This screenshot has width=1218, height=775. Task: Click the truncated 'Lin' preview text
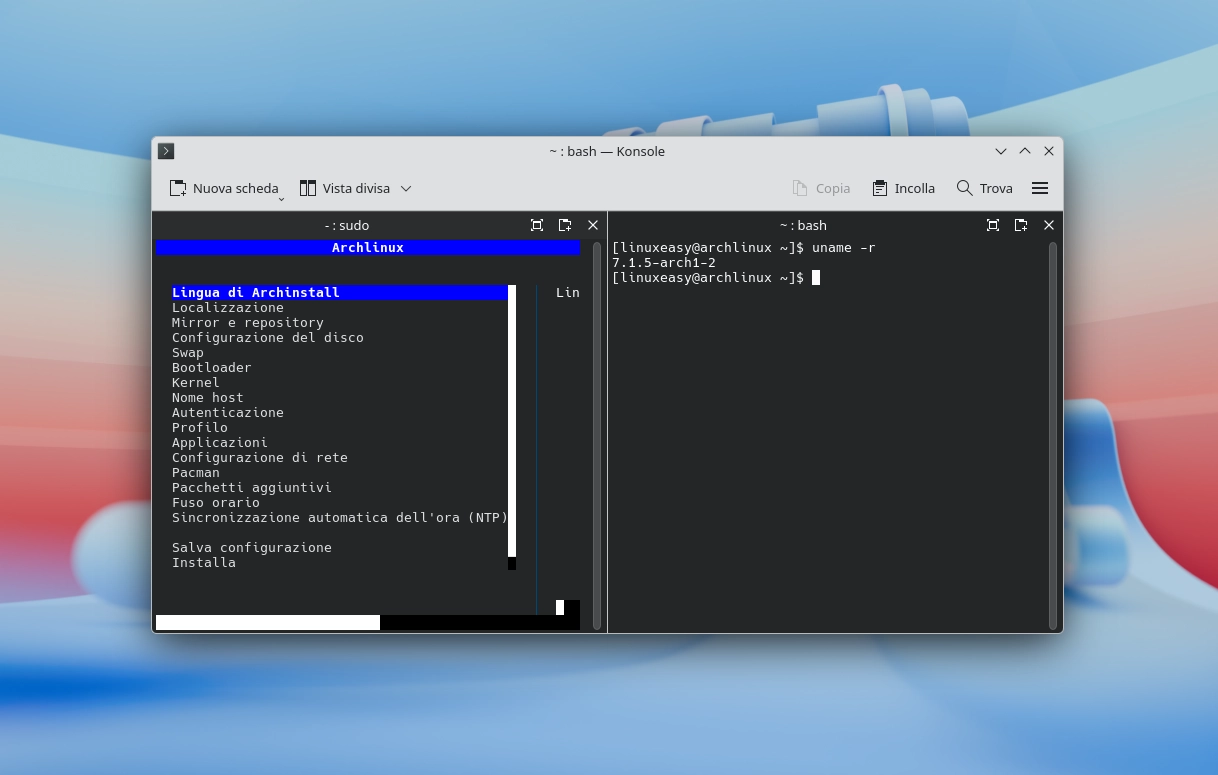click(x=568, y=292)
